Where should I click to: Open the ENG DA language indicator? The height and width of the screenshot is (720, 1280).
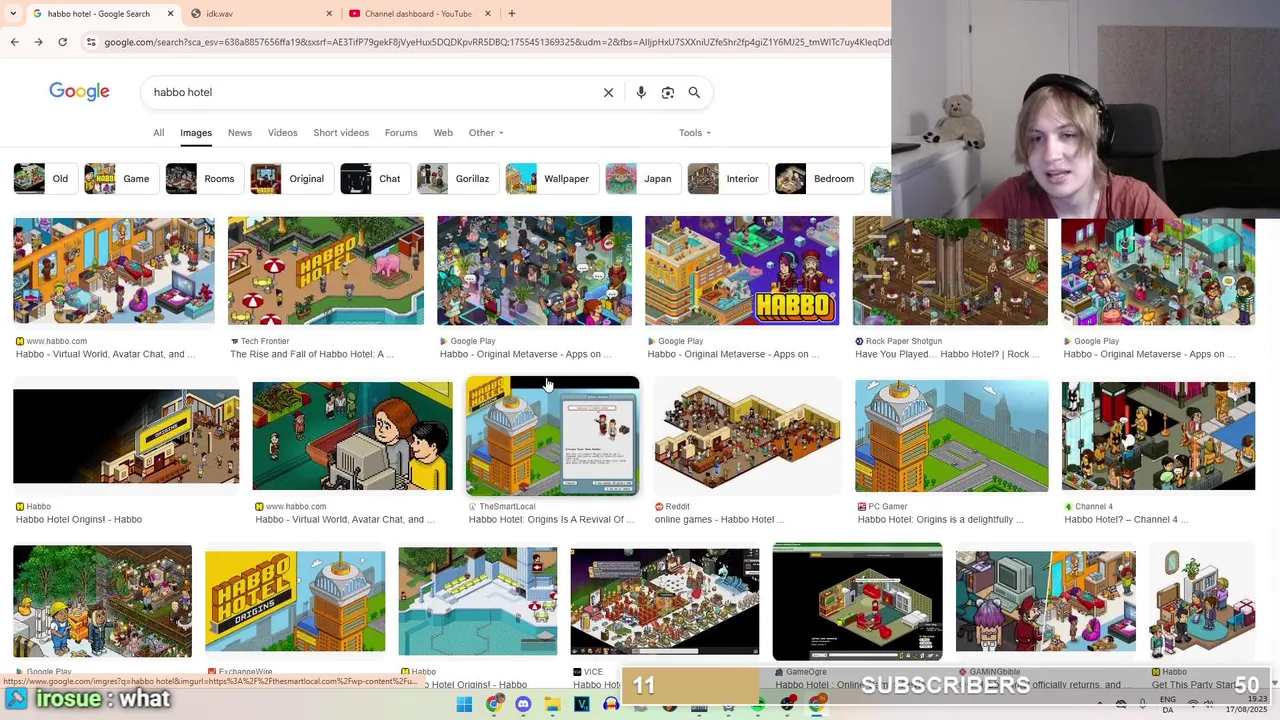[1168, 705]
